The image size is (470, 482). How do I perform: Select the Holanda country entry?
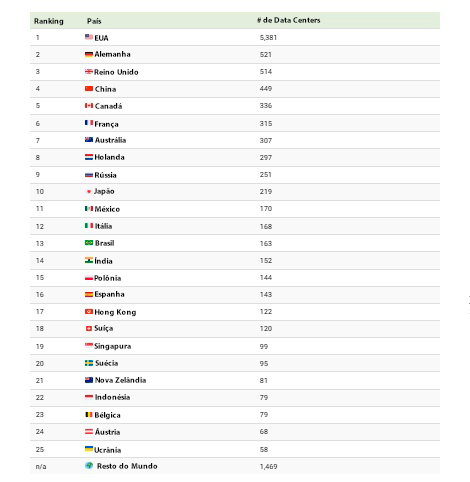coord(109,157)
